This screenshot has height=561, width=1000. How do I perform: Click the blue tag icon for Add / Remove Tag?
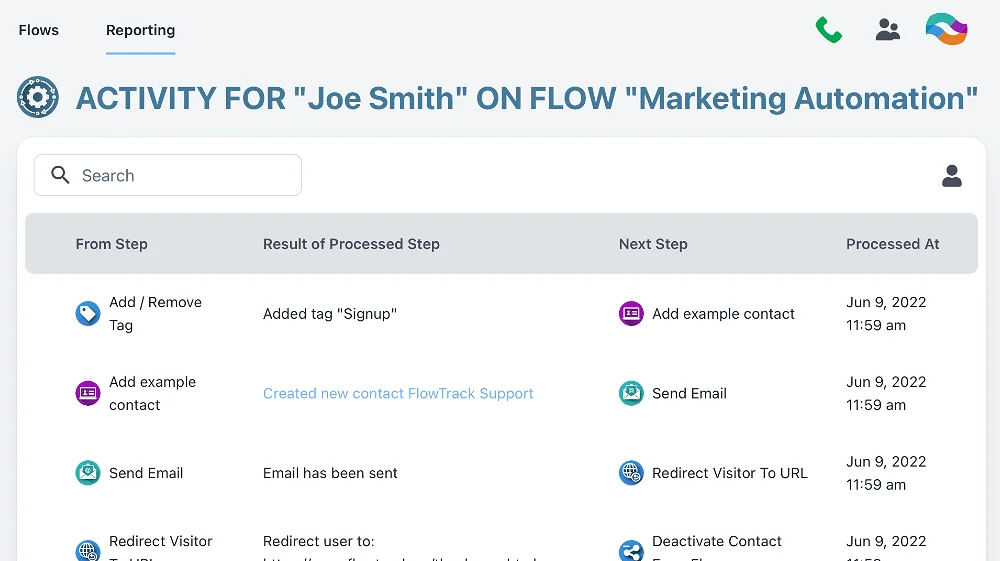pyautogui.click(x=88, y=314)
